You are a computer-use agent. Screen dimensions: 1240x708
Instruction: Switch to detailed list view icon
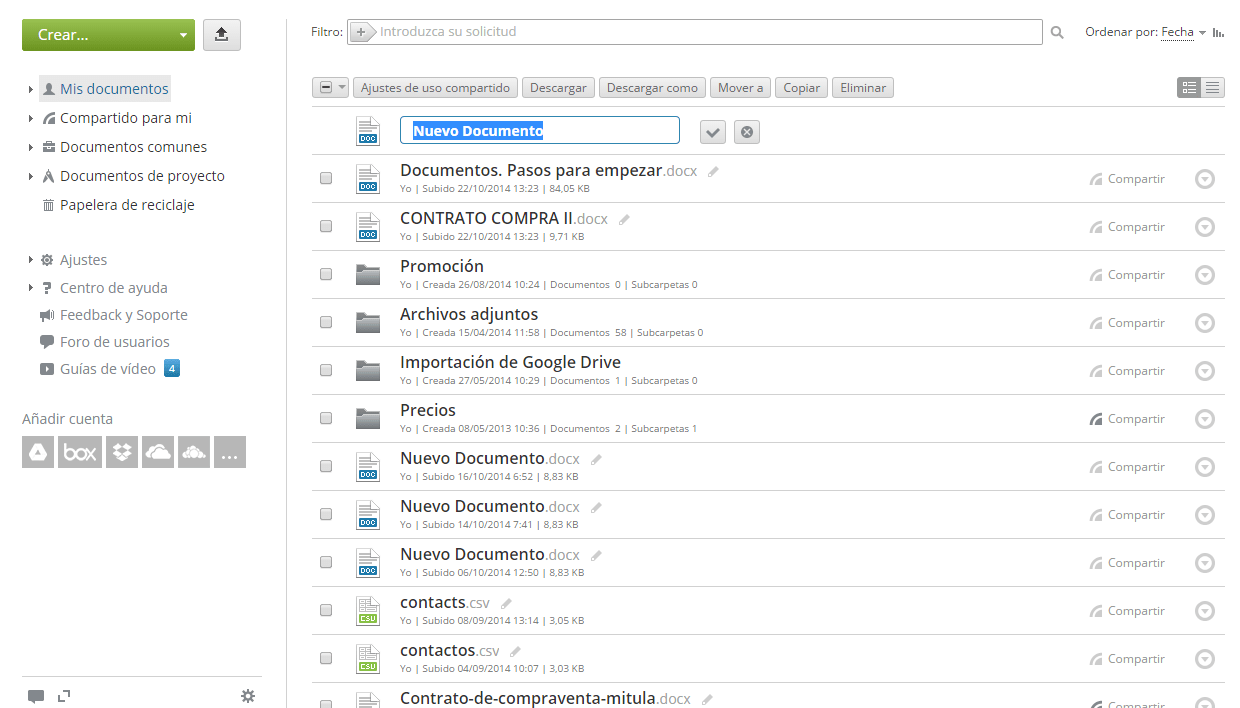(1189, 88)
